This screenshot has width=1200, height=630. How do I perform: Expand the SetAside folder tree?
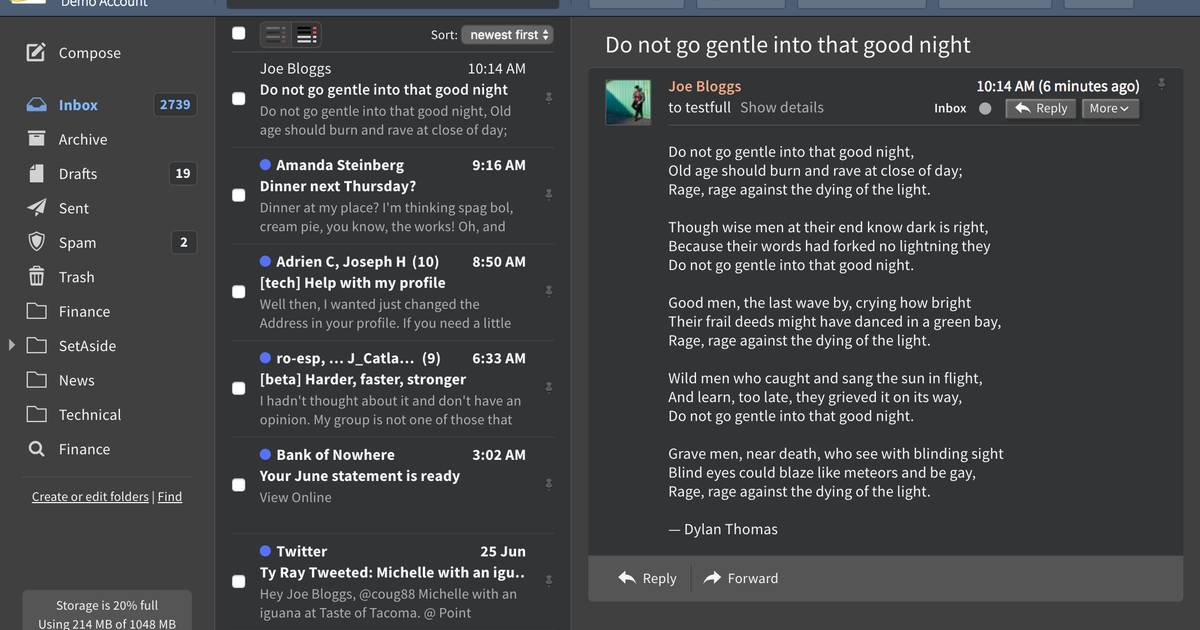click(10, 345)
